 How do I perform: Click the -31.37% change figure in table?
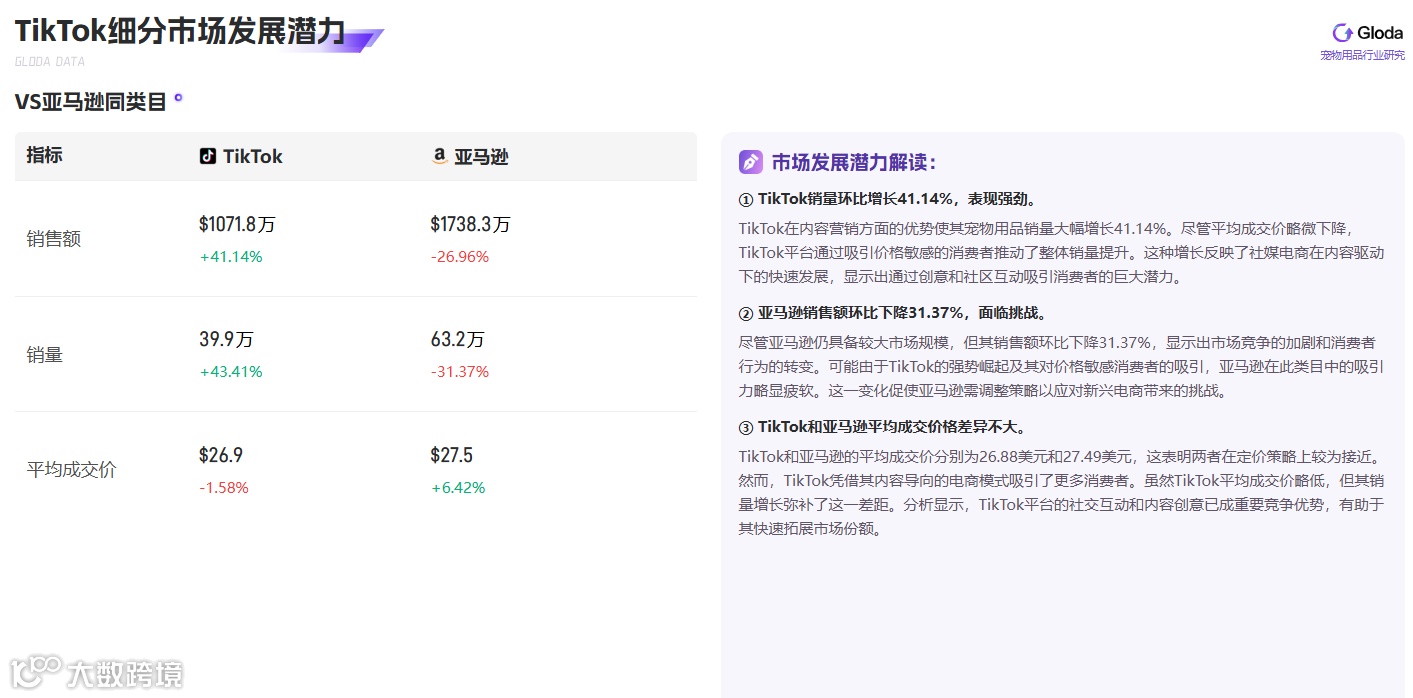460,372
